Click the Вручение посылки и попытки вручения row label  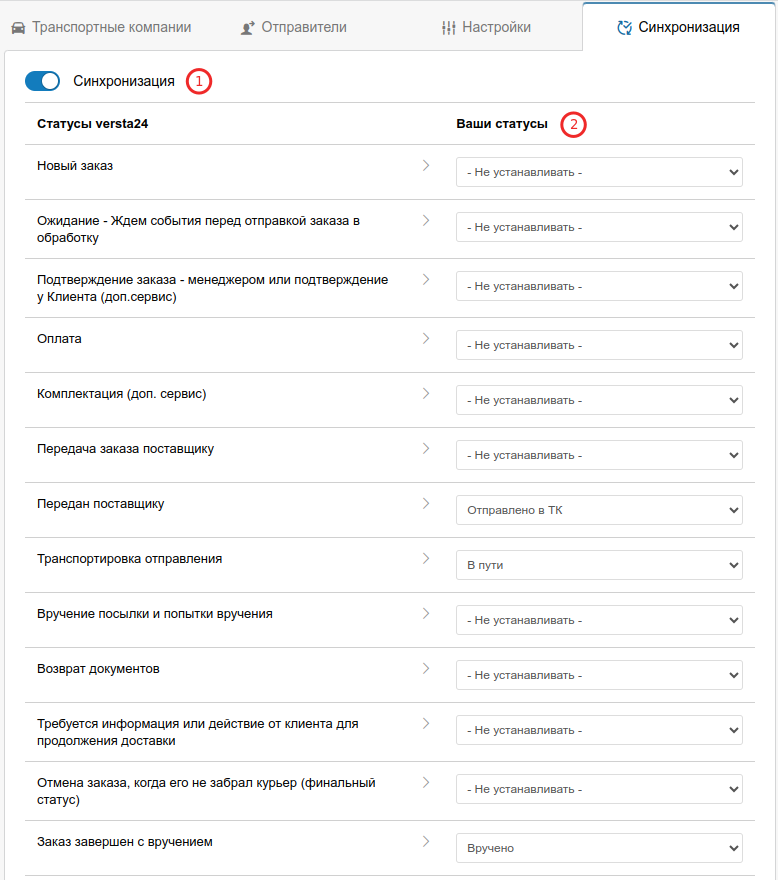pyautogui.click(x=155, y=614)
